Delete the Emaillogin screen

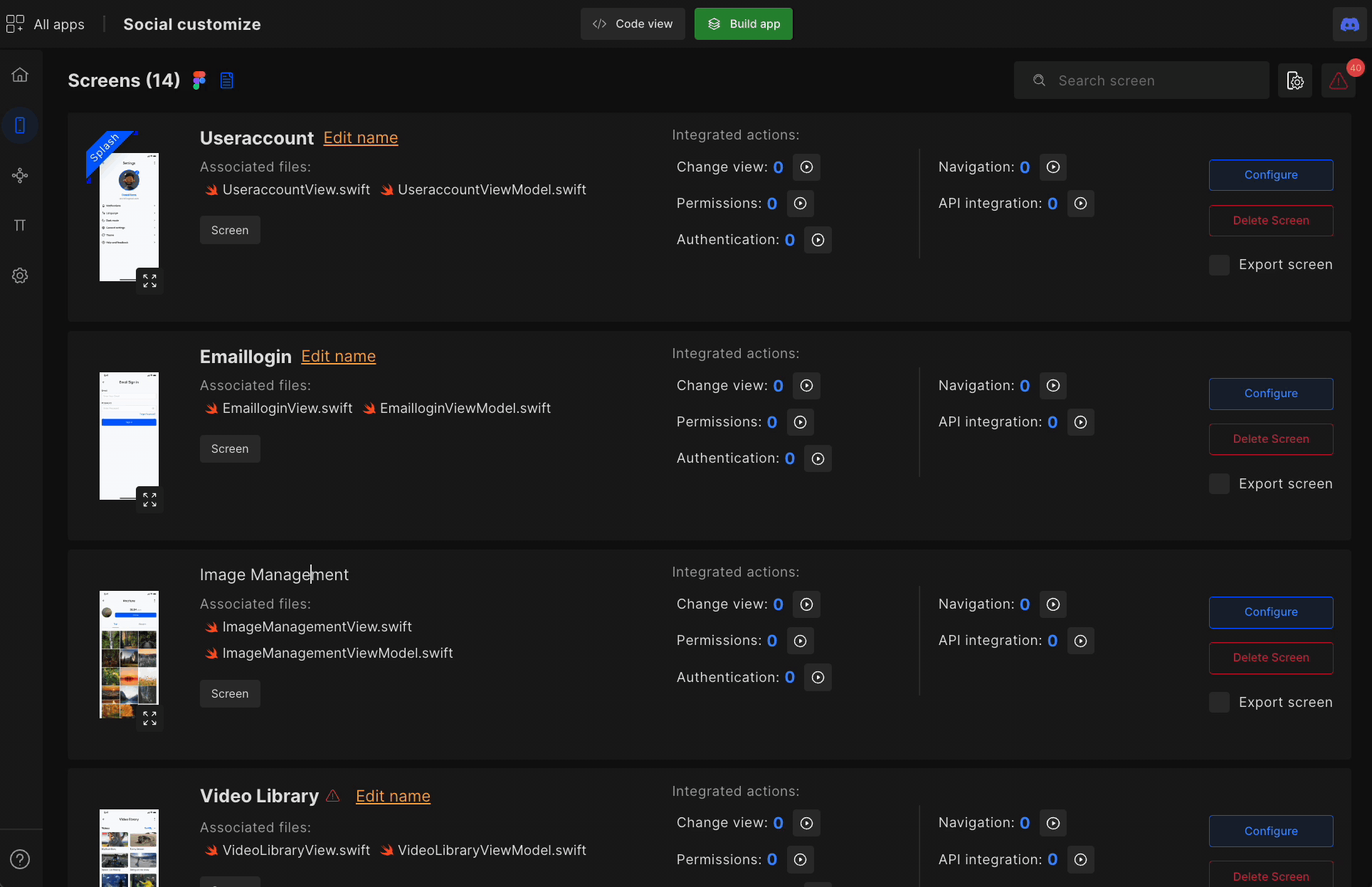tap(1271, 439)
